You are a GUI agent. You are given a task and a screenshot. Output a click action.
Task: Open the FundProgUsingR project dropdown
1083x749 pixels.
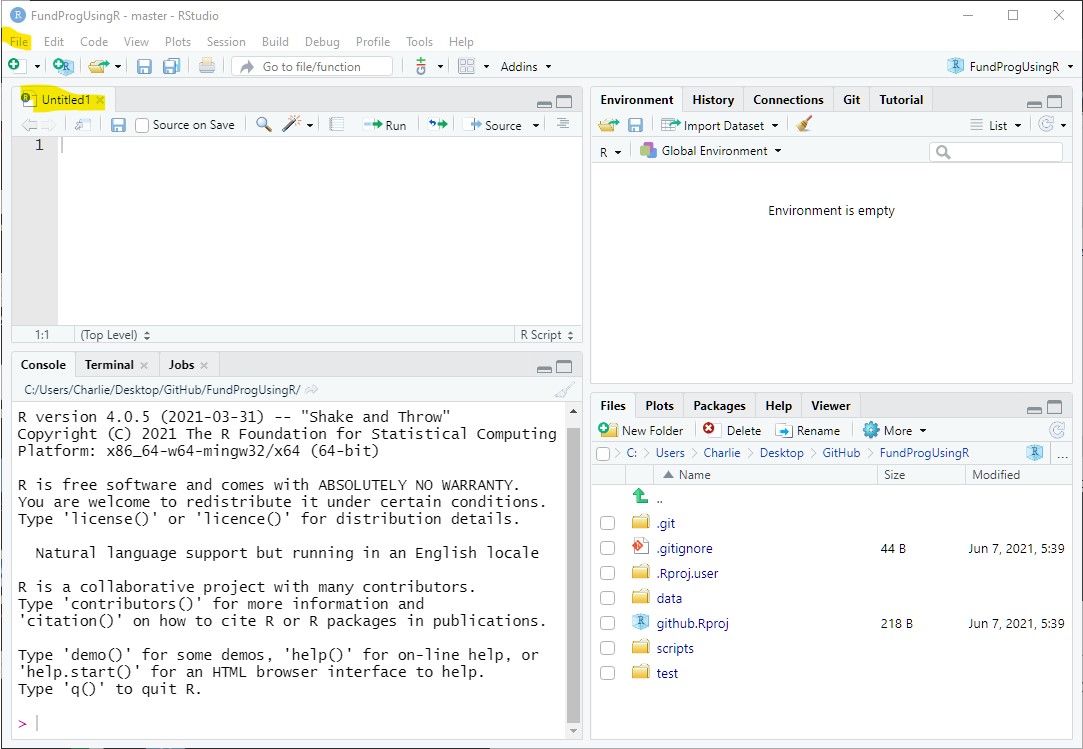(x=1010, y=66)
